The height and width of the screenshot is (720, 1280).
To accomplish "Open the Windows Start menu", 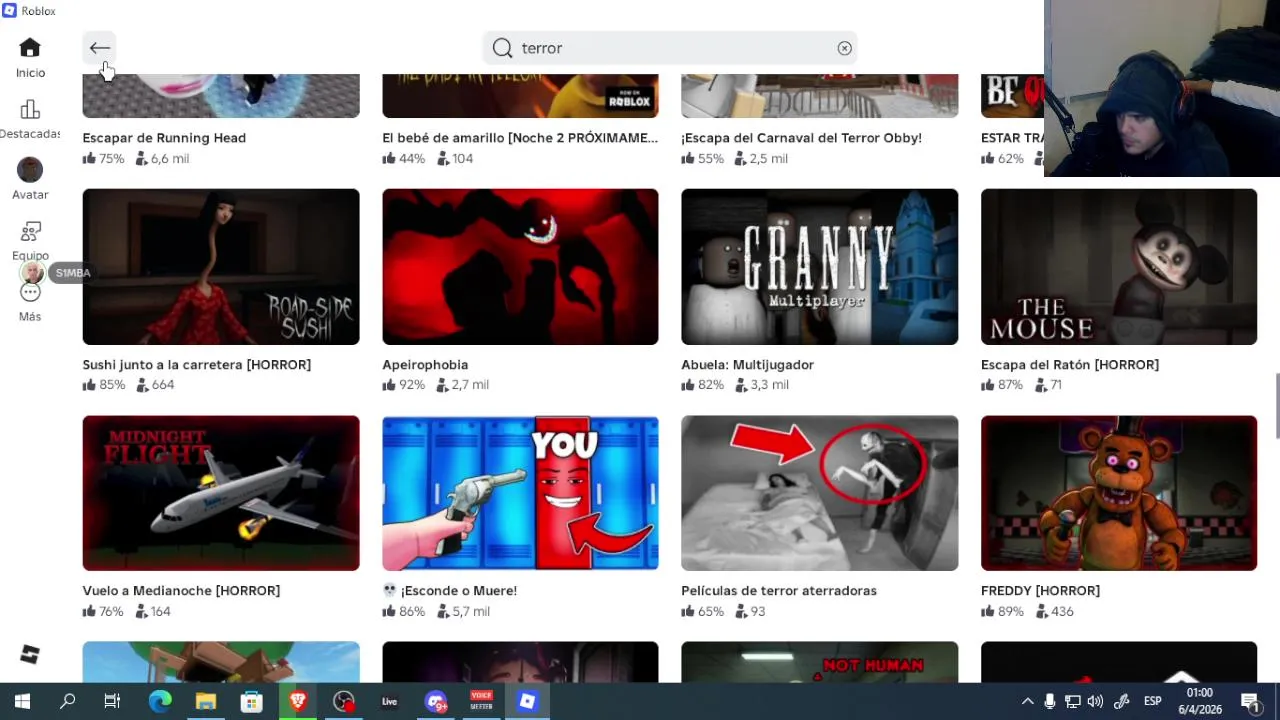I will point(22,702).
